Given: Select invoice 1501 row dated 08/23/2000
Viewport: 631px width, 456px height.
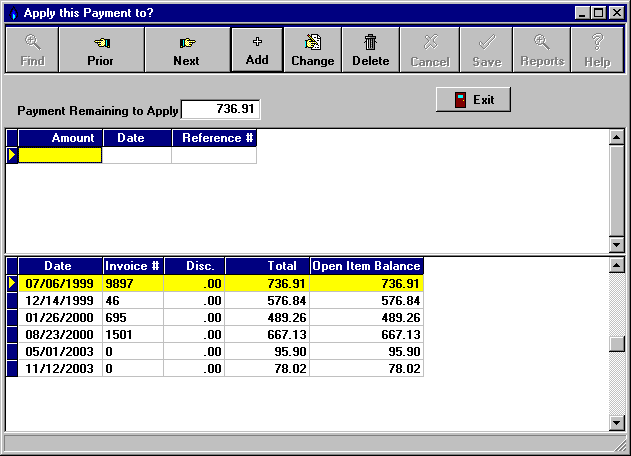Looking at the screenshot, I should [132, 334].
